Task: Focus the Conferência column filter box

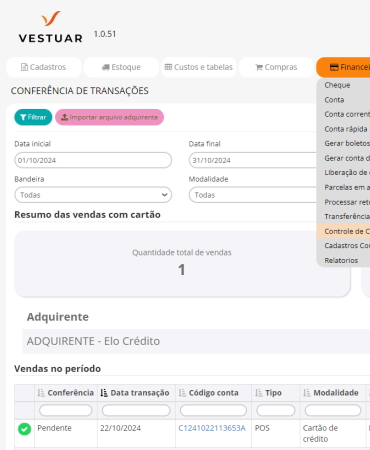Action: [66, 410]
